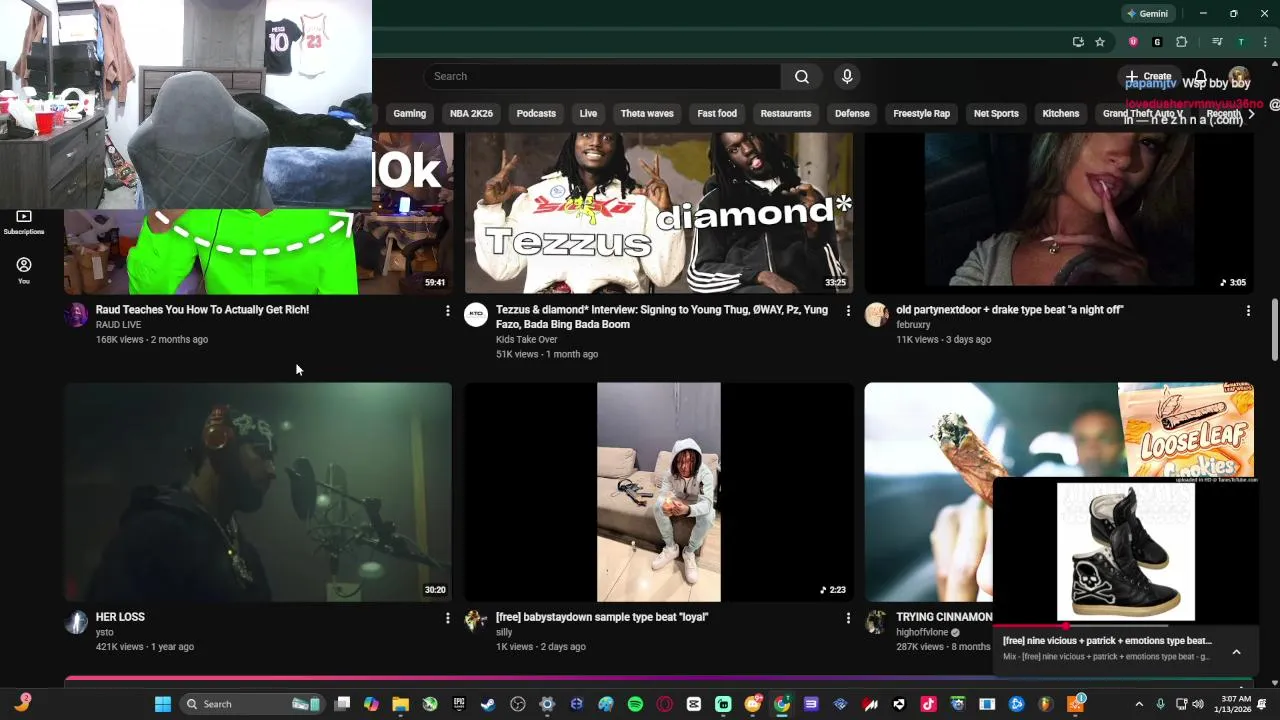1280x720 pixels.
Task: Open the ysto channel link
Action: pos(104,632)
